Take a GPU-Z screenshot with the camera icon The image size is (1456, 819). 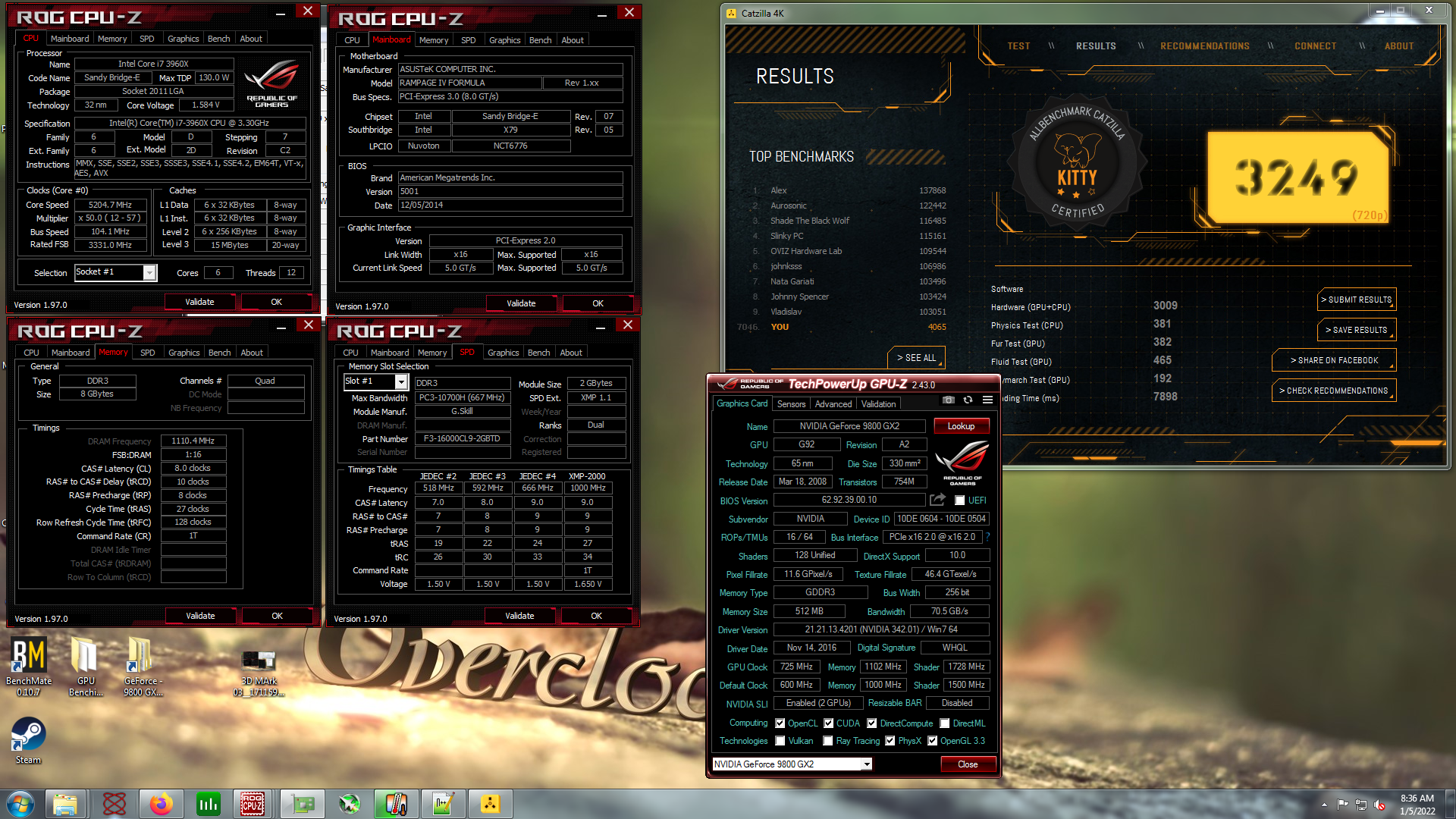tap(948, 400)
